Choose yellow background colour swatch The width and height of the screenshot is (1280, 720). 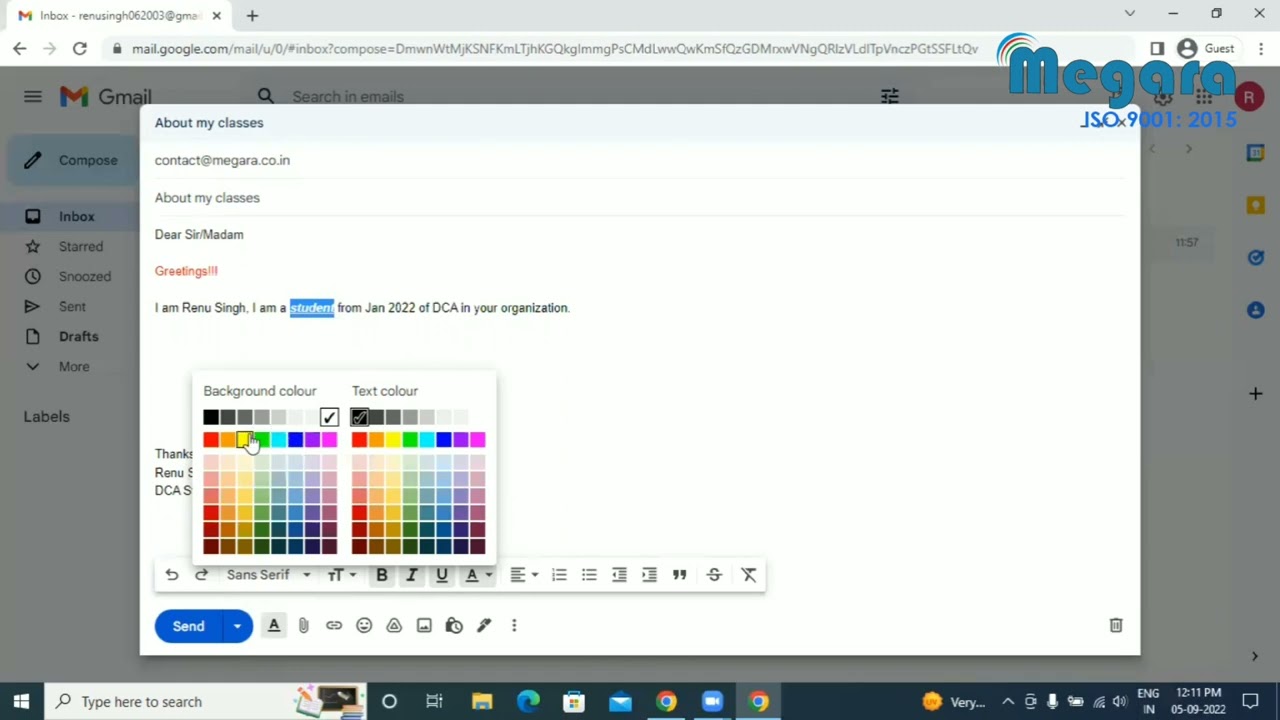coord(244,440)
